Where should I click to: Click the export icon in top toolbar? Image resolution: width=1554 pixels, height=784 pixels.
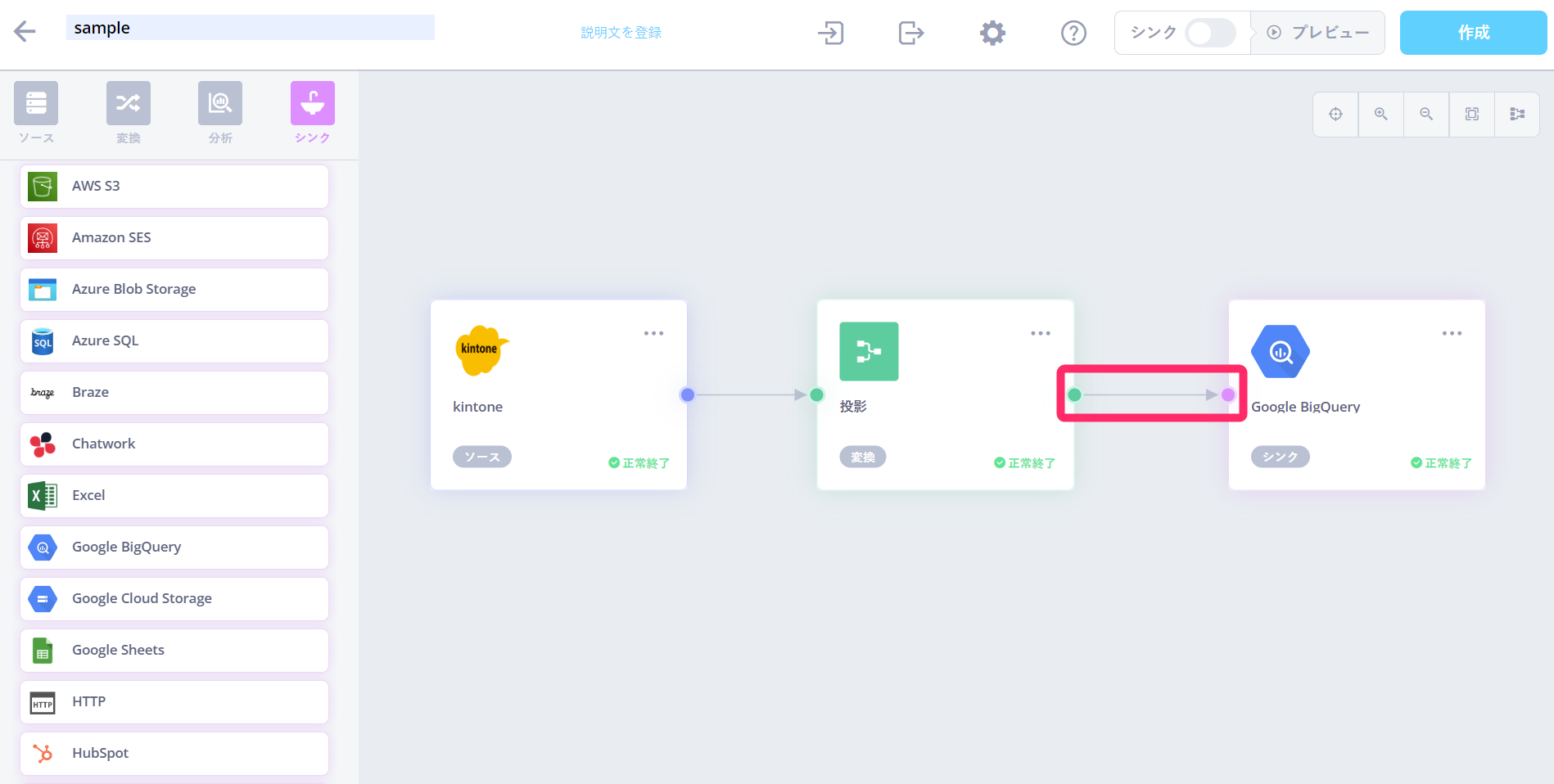(x=910, y=33)
